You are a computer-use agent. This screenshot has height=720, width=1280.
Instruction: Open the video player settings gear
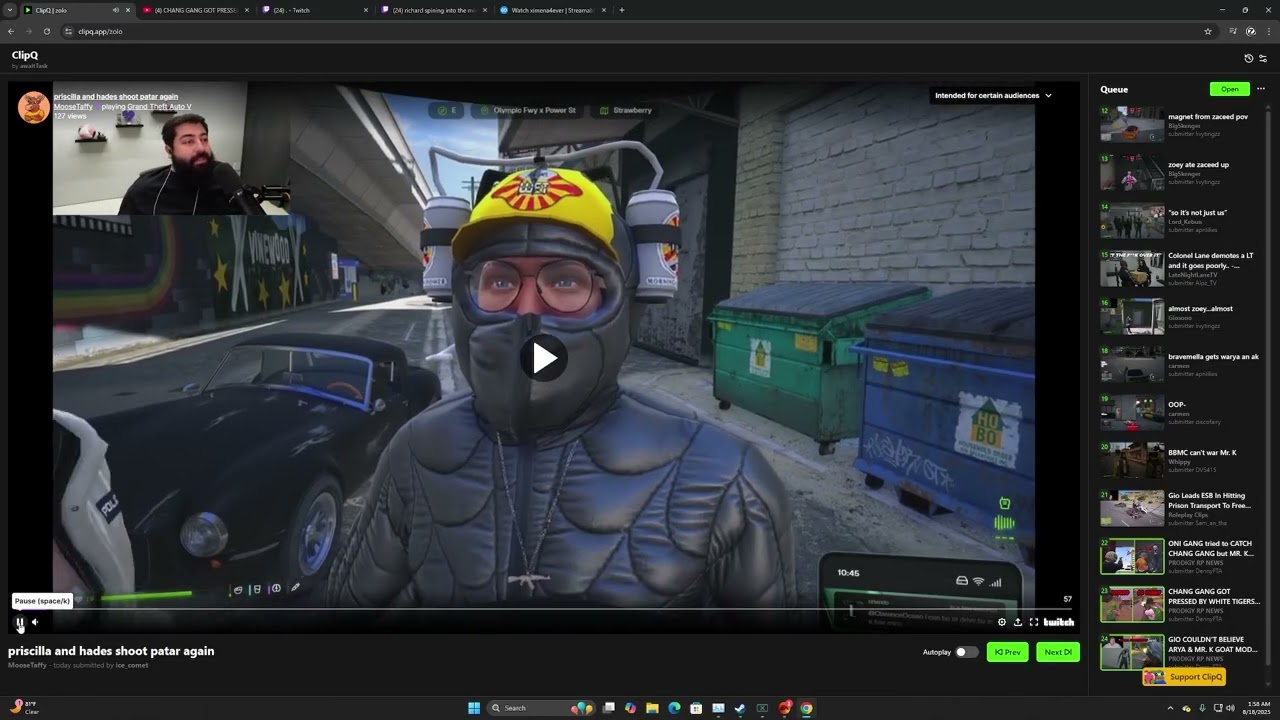coord(1002,622)
